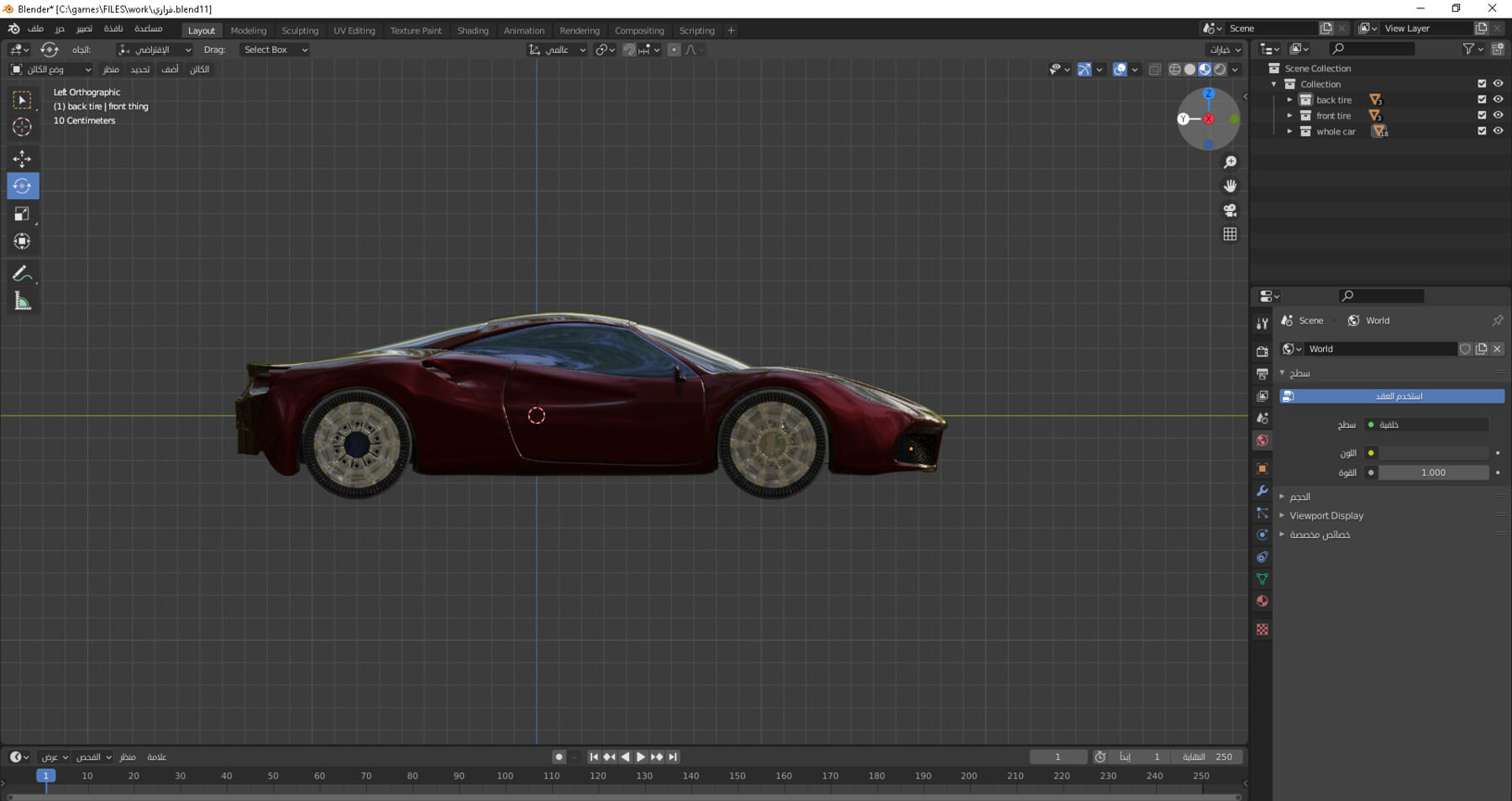The height and width of the screenshot is (801, 1512).
Task: Open the Particle Properties tab
Action: [x=1262, y=513]
